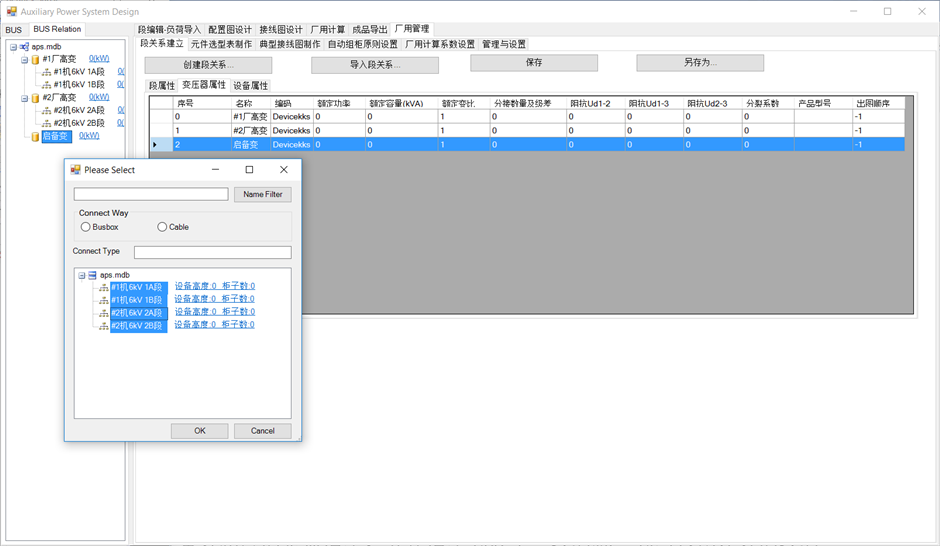Click the 导入段关系 button
940x546 pixels.
pyautogui.click(x=374, y=65)
